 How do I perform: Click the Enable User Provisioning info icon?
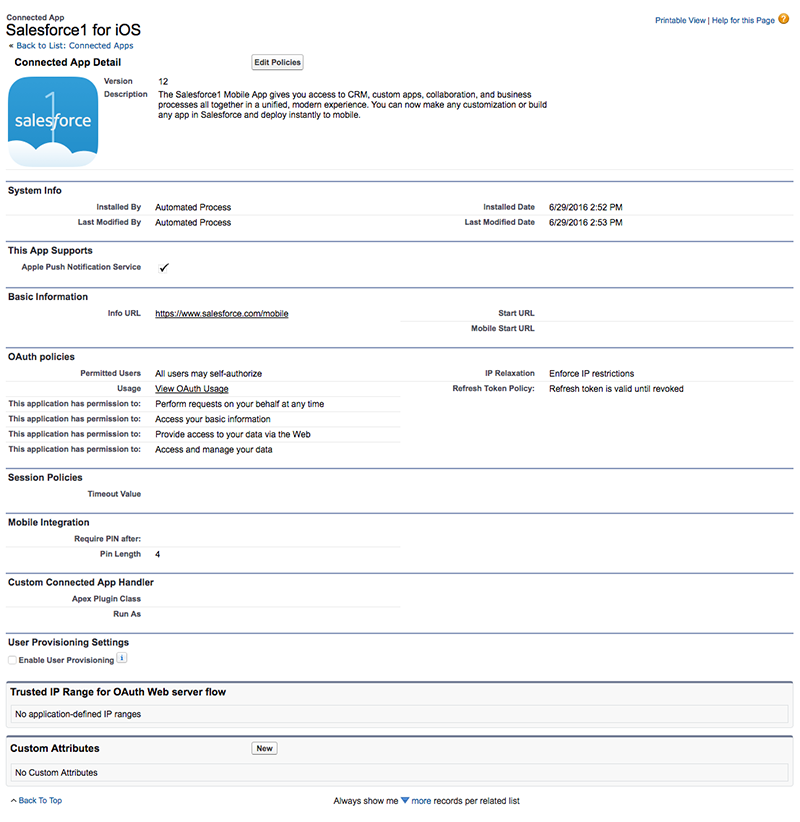pos(122,658)
